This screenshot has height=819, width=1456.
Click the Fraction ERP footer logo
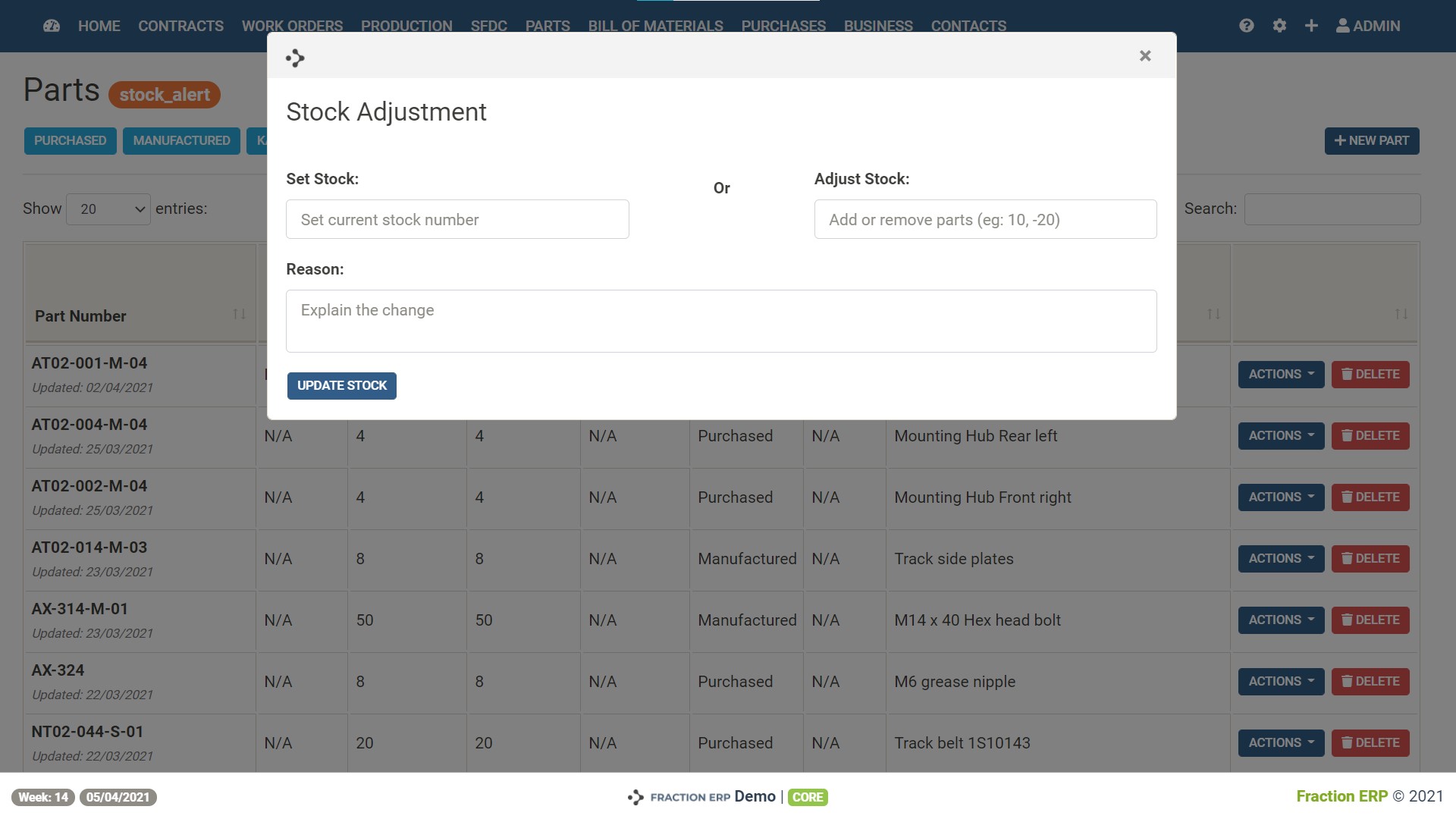coord(635,797)
